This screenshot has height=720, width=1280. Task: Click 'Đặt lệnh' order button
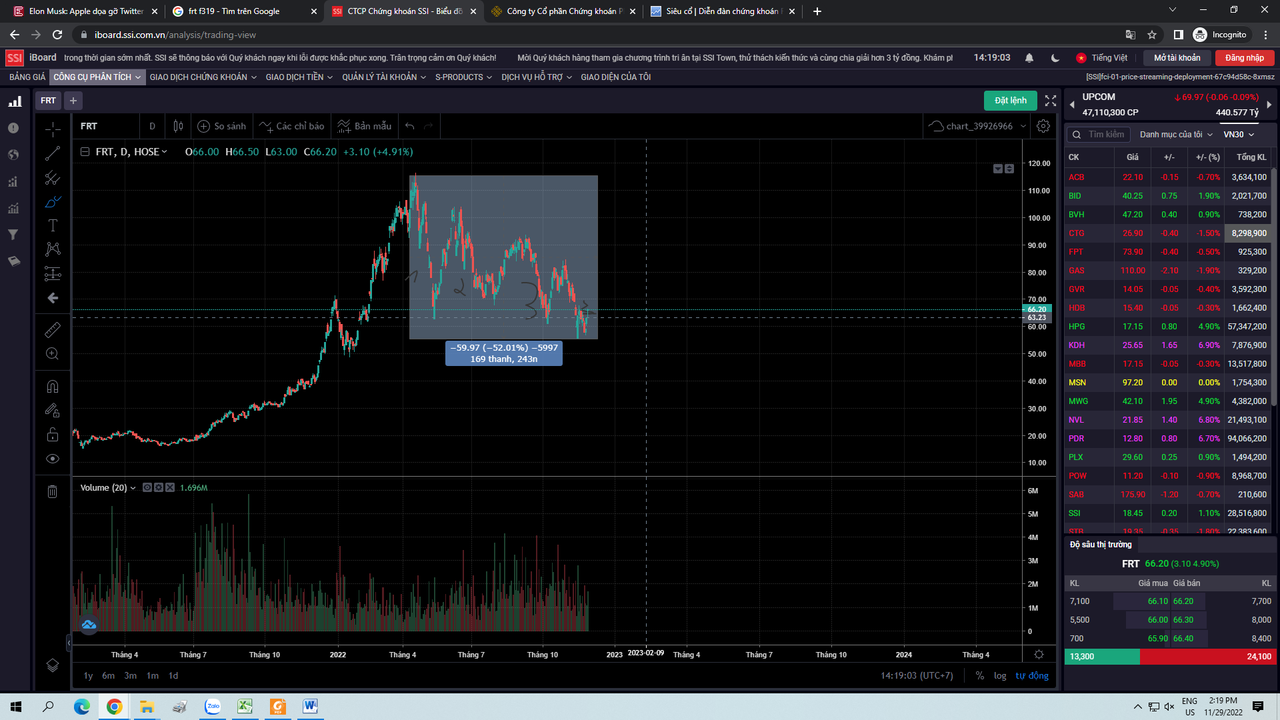pyautogui.click(x=1010, y=100)
